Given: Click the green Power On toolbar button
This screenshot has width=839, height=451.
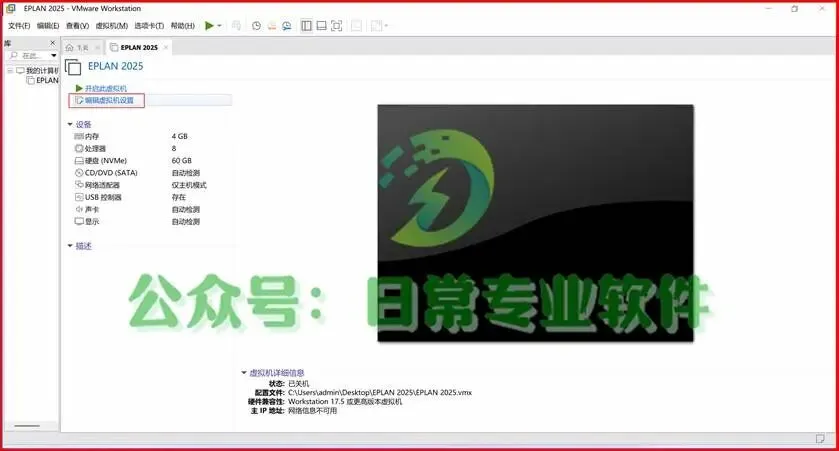Looking at the screenshot, I should (x=209, y=26).
